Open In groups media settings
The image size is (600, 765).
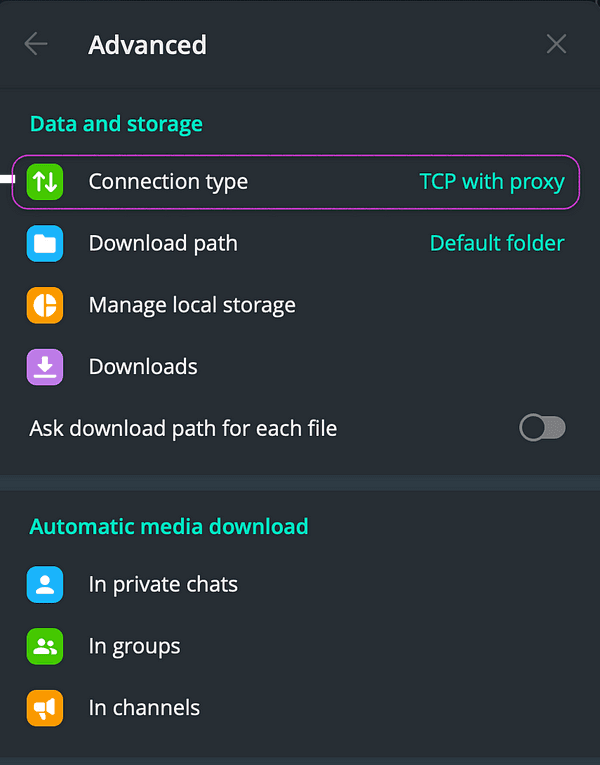pos(134,646)
